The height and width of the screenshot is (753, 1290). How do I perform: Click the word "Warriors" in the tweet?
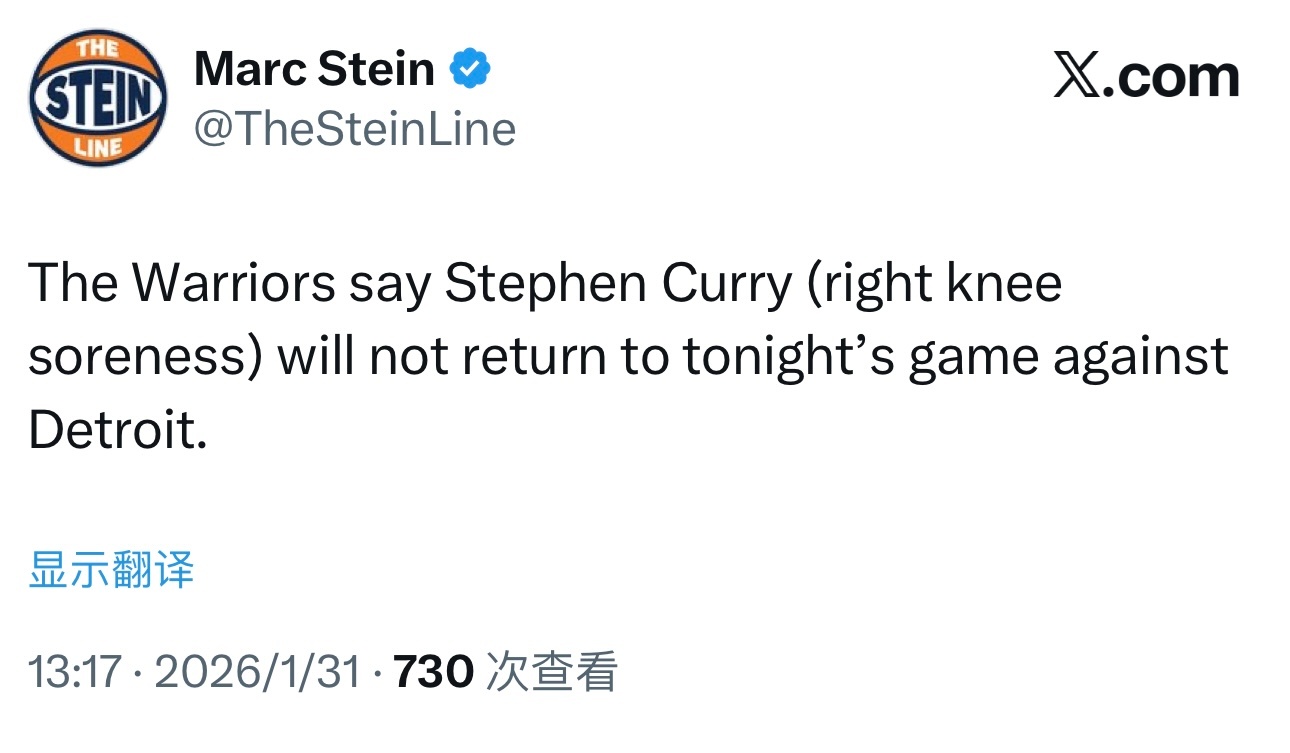234,284
